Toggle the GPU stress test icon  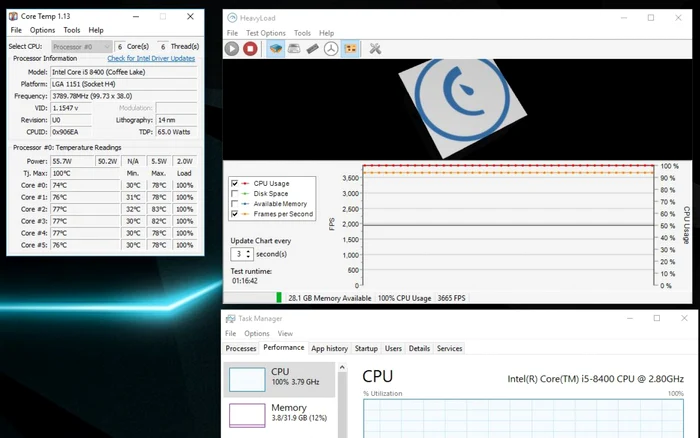350,49
